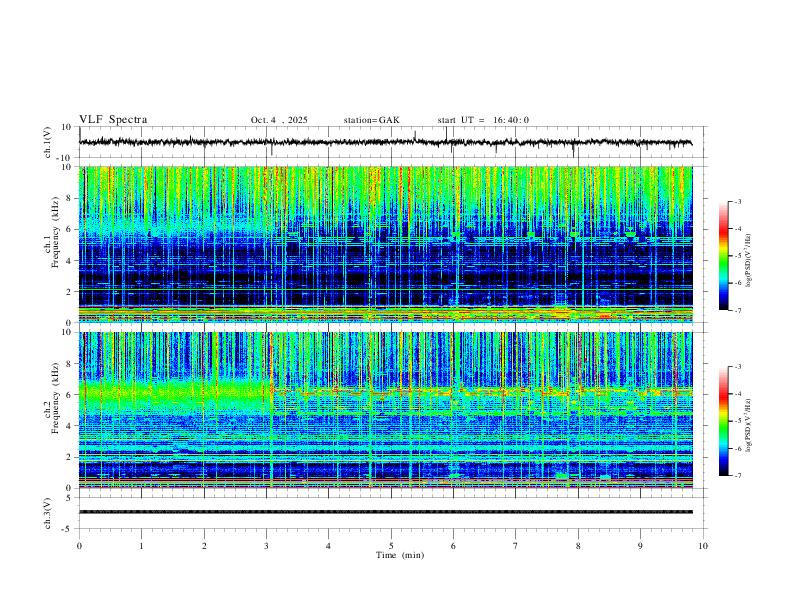Click the "station=GAK" label
This screenshot has width=792, height=612.
tap(371, 120)
